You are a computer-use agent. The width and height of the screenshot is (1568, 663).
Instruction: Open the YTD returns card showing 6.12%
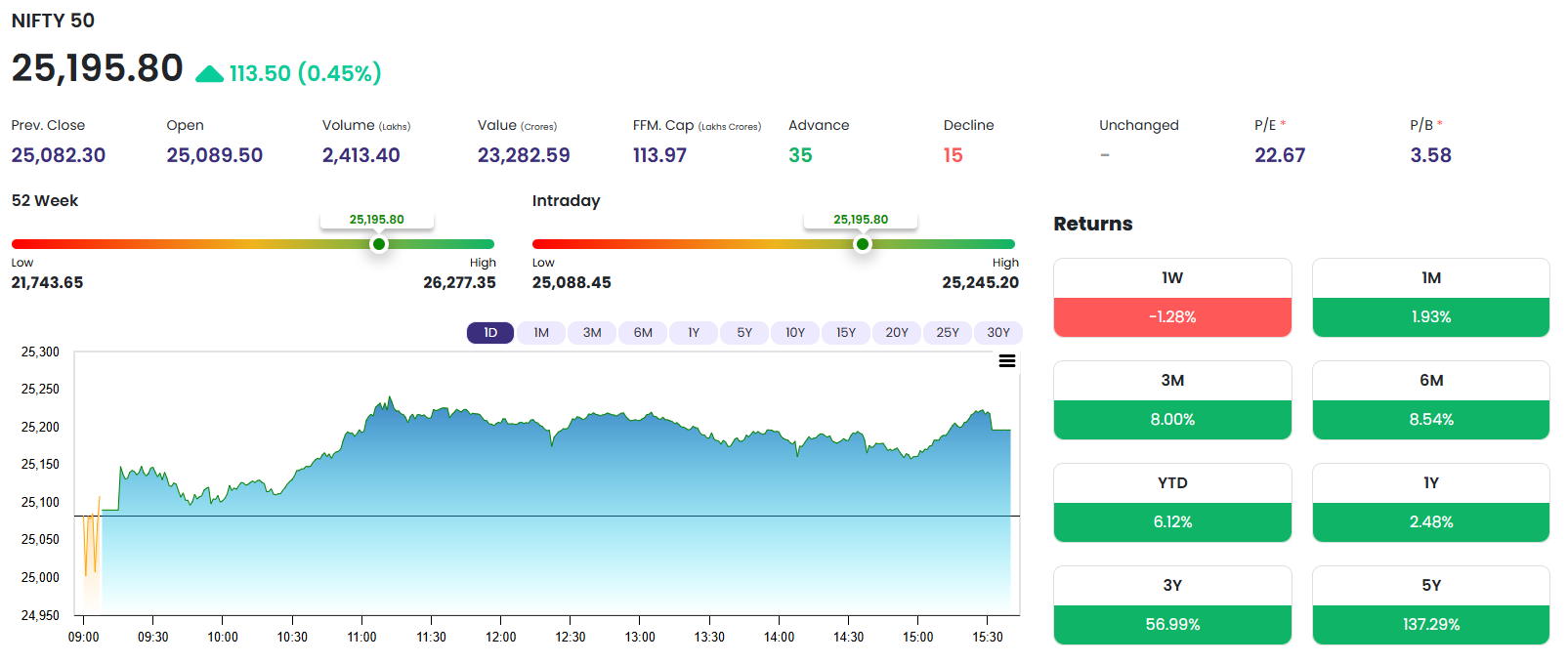click(1172, 503)
